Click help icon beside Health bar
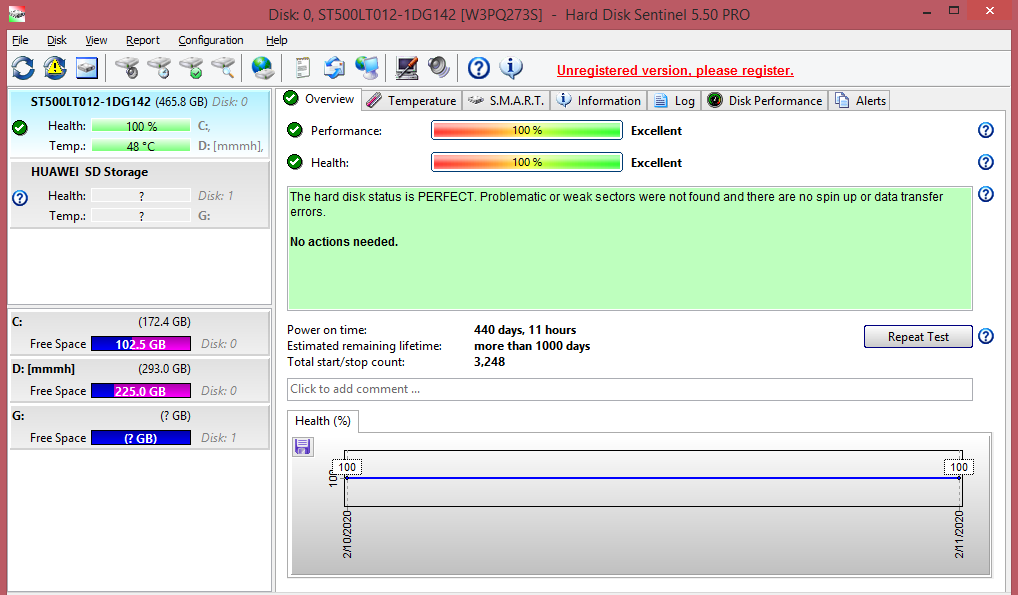 pyautogui.click(x=986, y=162)
